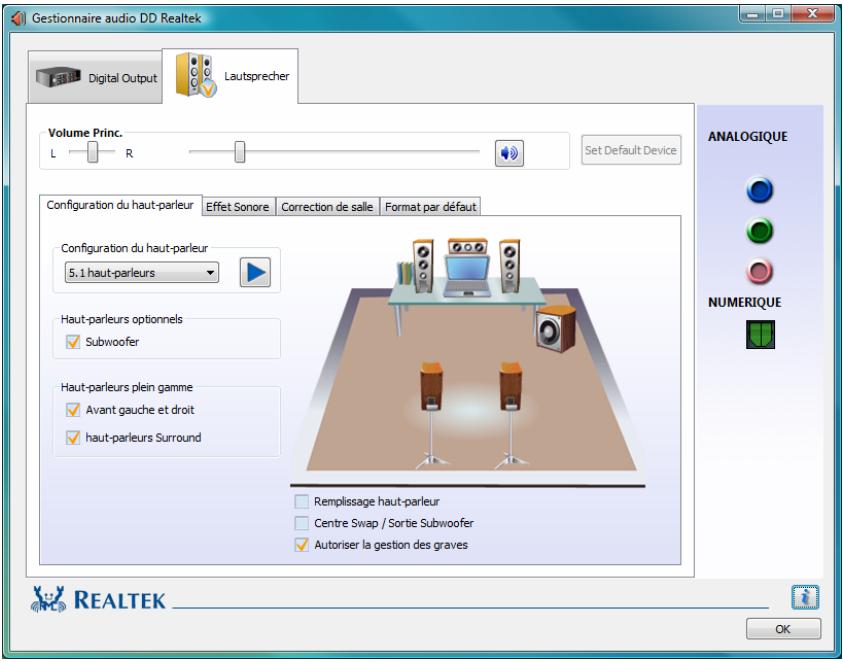This screenshot has width=843, height=662.
Task: Click the pink analog jack connector
Action: coord(760,271)
